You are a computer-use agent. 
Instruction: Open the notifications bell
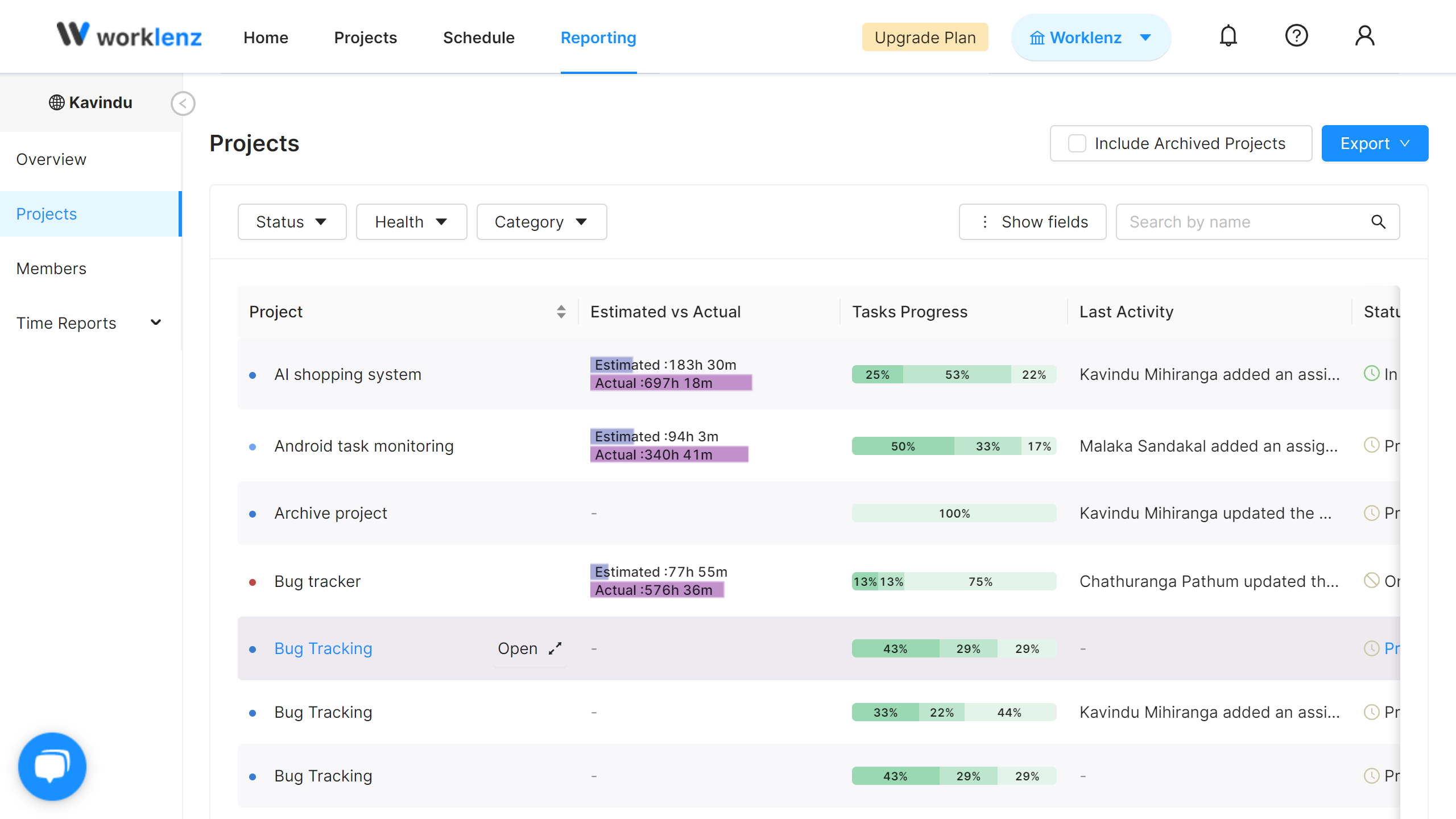pyautogui.click(x=1228, y=36)
